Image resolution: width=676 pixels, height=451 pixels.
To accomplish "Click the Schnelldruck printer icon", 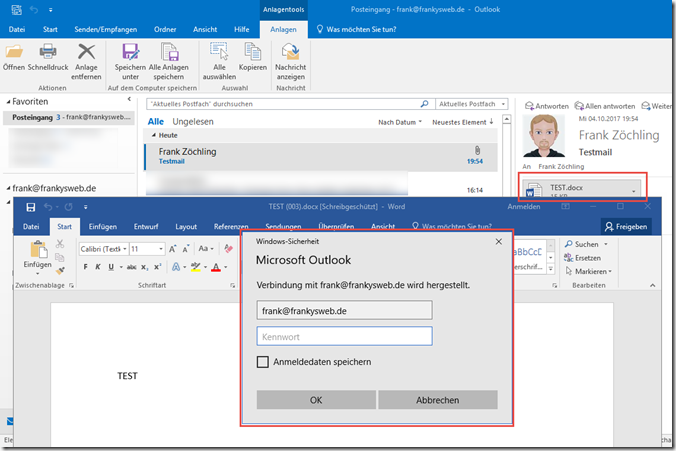I will point(48,51).
